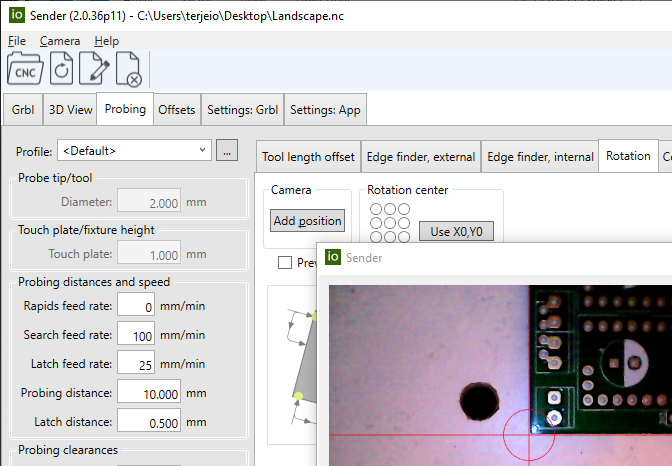
Task: Select top-right rotation center radio button
Action: (x=404, y=209)
